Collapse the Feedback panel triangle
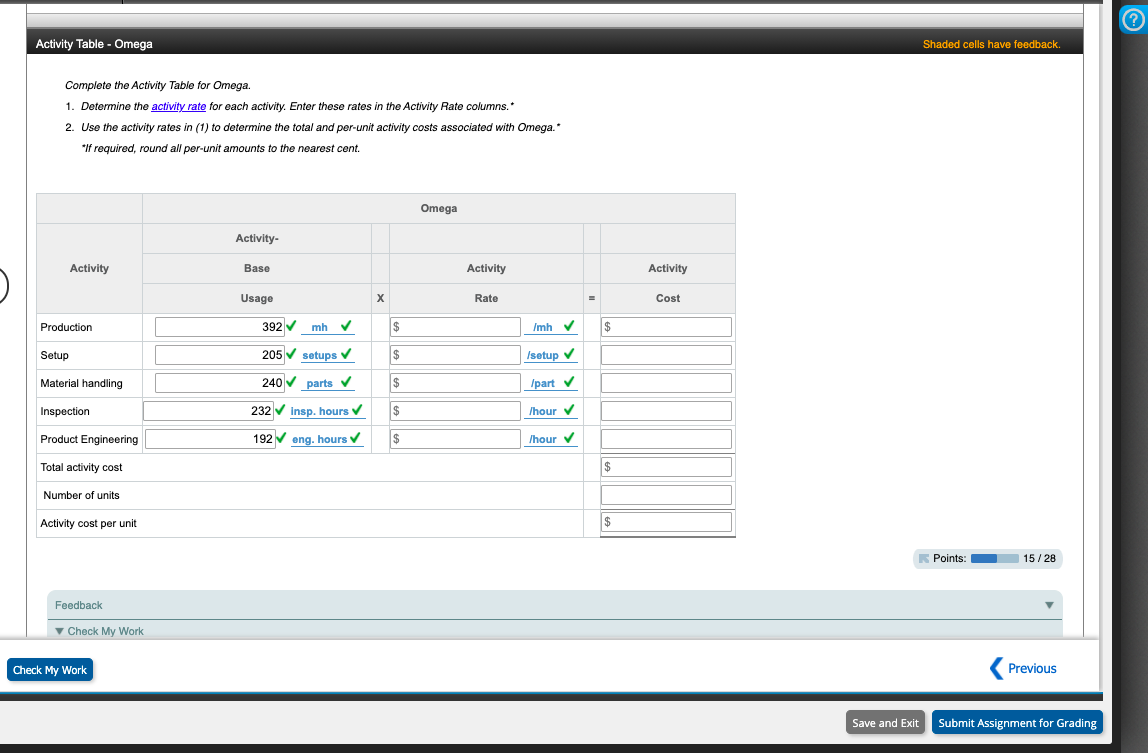The width and height of the screenshot is (1148, 753). (x=1049, y=604)
